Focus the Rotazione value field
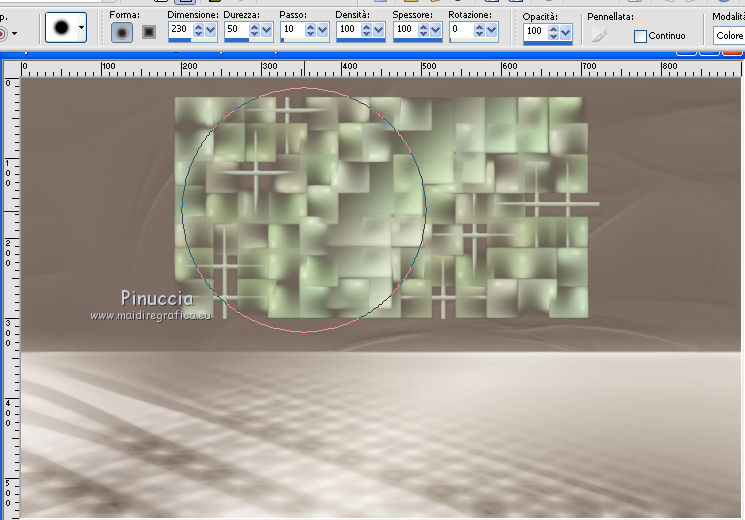Screen dimensions: 745x520 461,29
